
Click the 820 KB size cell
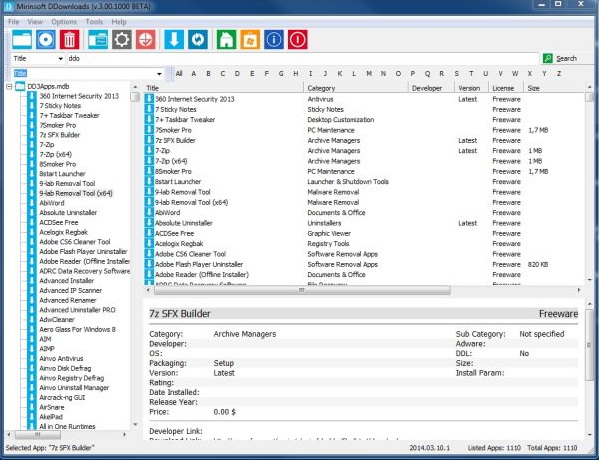pyautogui.click(x=538, y=264)
